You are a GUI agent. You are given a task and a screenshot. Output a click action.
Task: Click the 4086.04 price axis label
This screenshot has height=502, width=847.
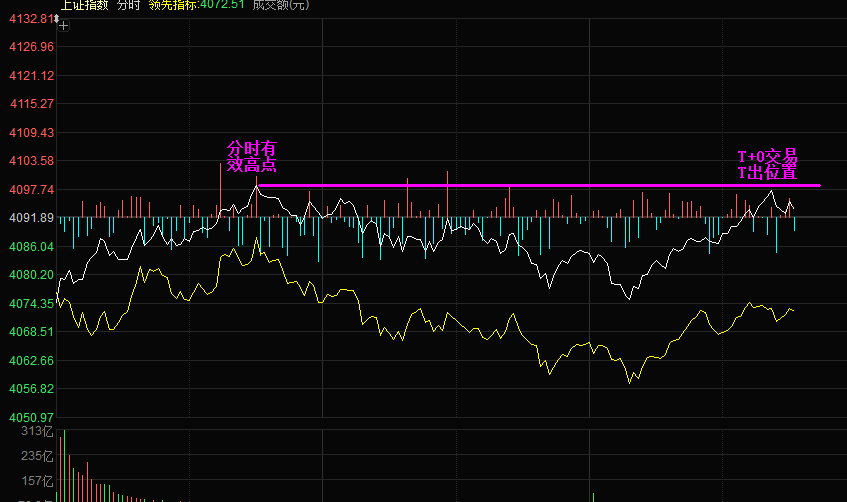(x=31, y=246)
